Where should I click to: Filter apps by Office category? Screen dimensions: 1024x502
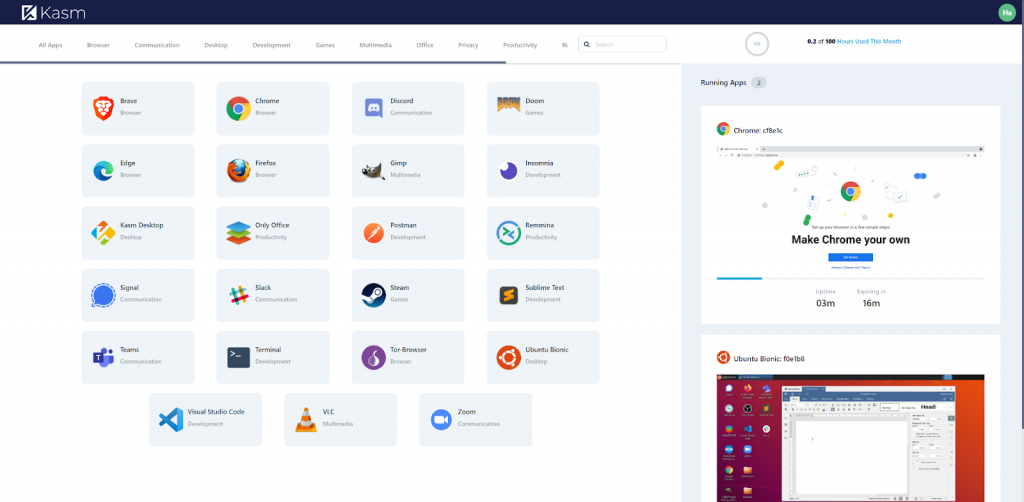[x=425, y=45]
